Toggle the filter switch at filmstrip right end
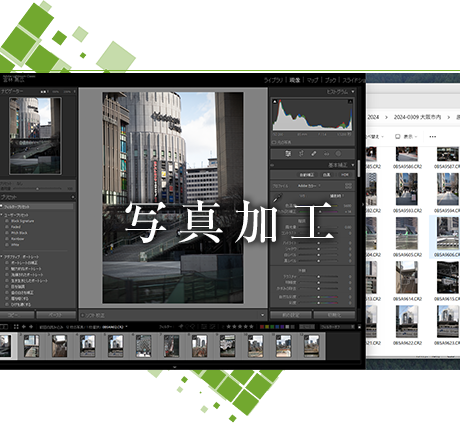The height and width of the screenshot is (423, 460). point(359,327)
